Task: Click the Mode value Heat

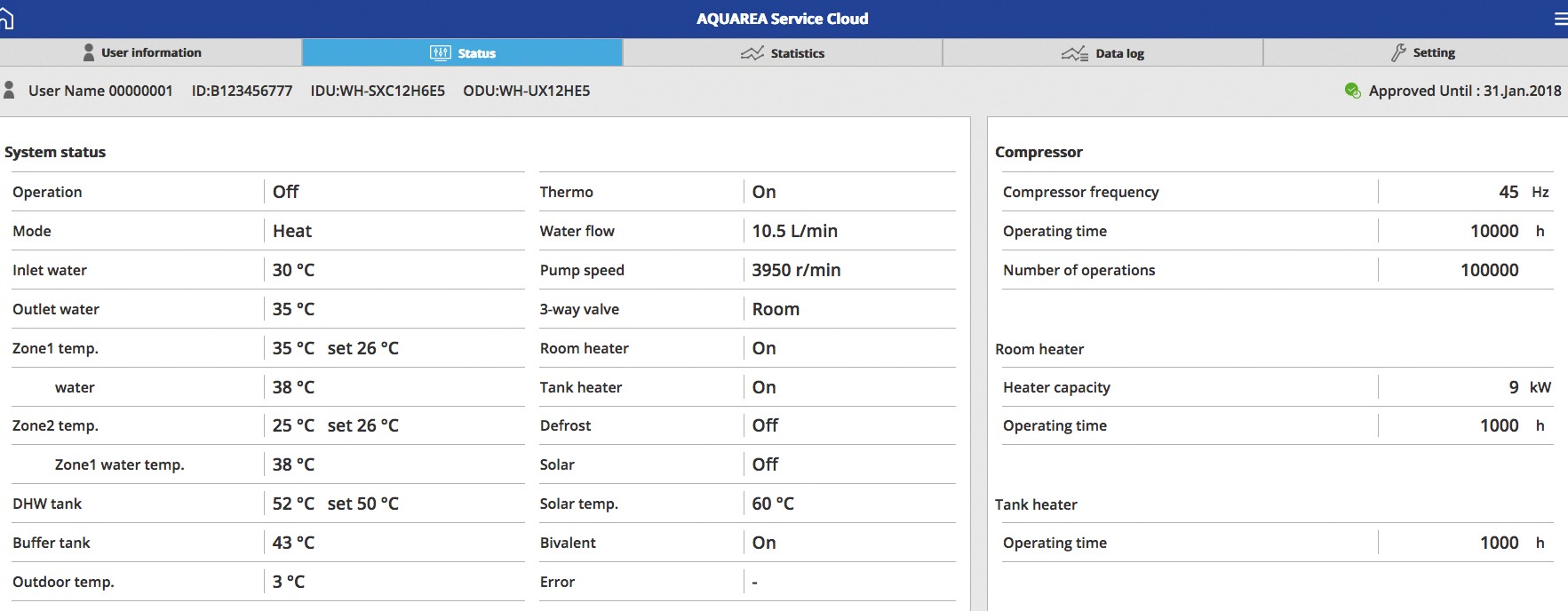Action: pos(292,231)
